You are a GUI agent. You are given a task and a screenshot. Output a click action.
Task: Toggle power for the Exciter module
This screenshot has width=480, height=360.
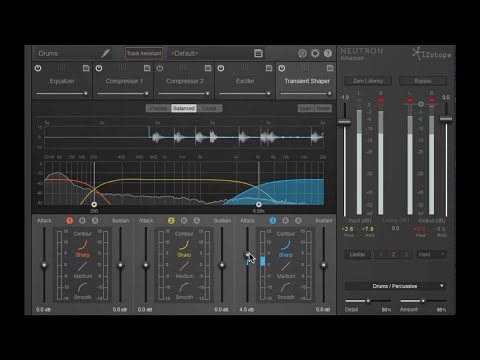coord(221,68)
